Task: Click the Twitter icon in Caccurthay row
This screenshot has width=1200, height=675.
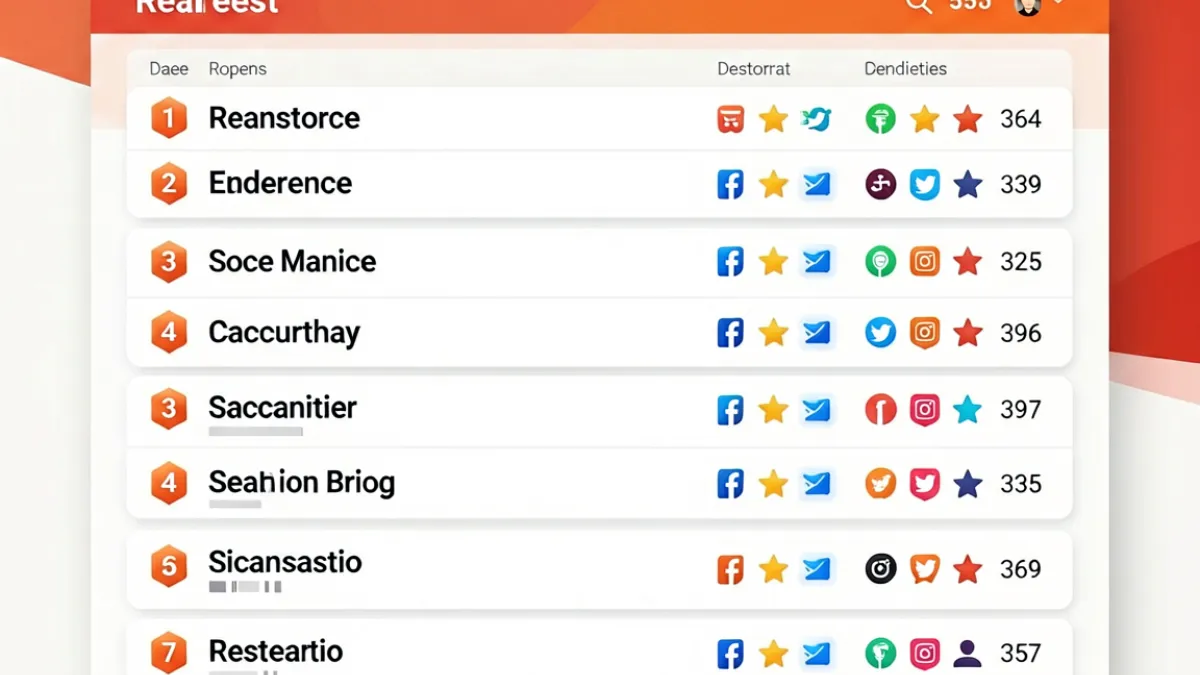Action: pos(881,333)
